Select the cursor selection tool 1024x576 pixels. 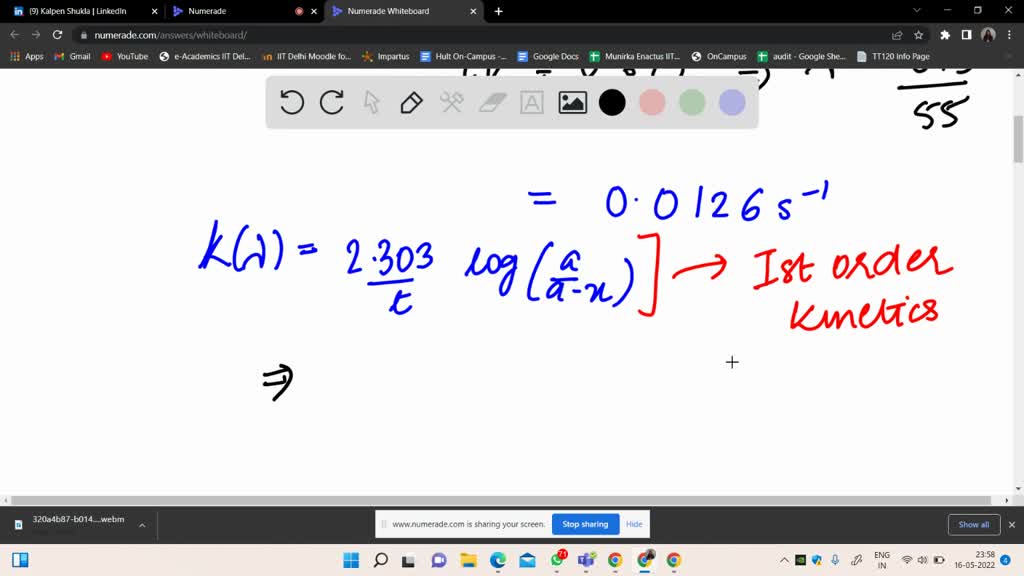pos(371,102)
